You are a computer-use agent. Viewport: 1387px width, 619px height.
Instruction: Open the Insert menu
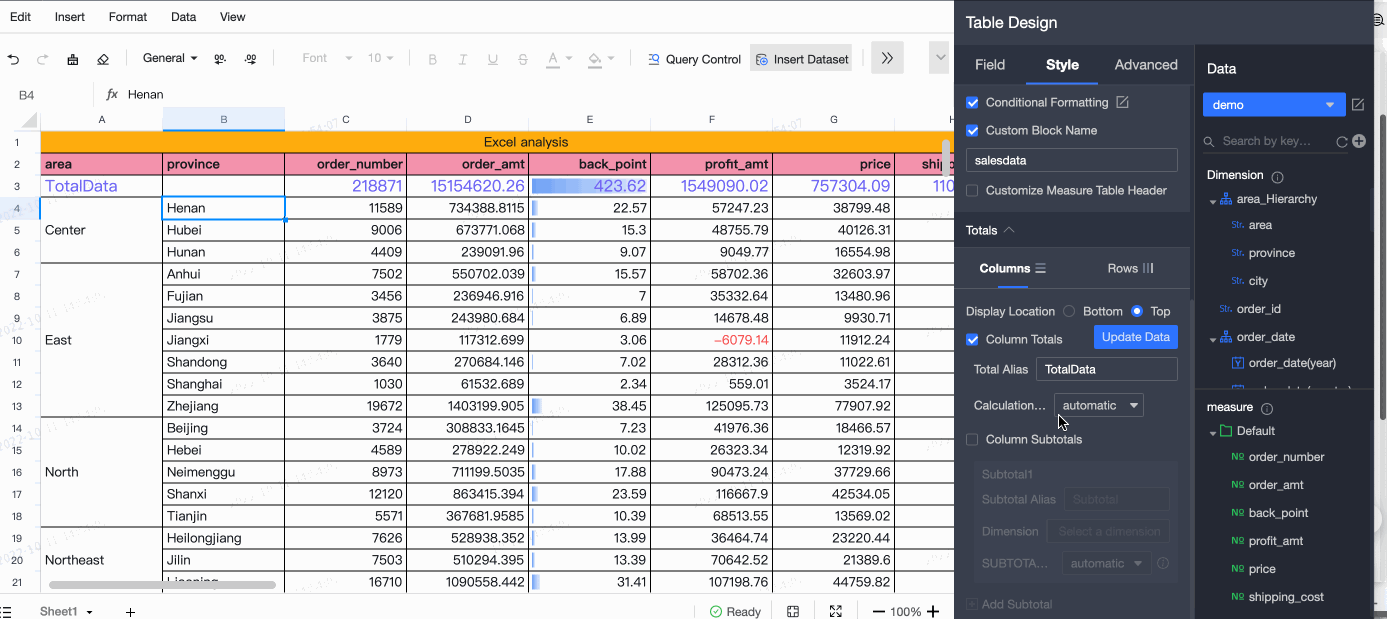tap(70, 17)
